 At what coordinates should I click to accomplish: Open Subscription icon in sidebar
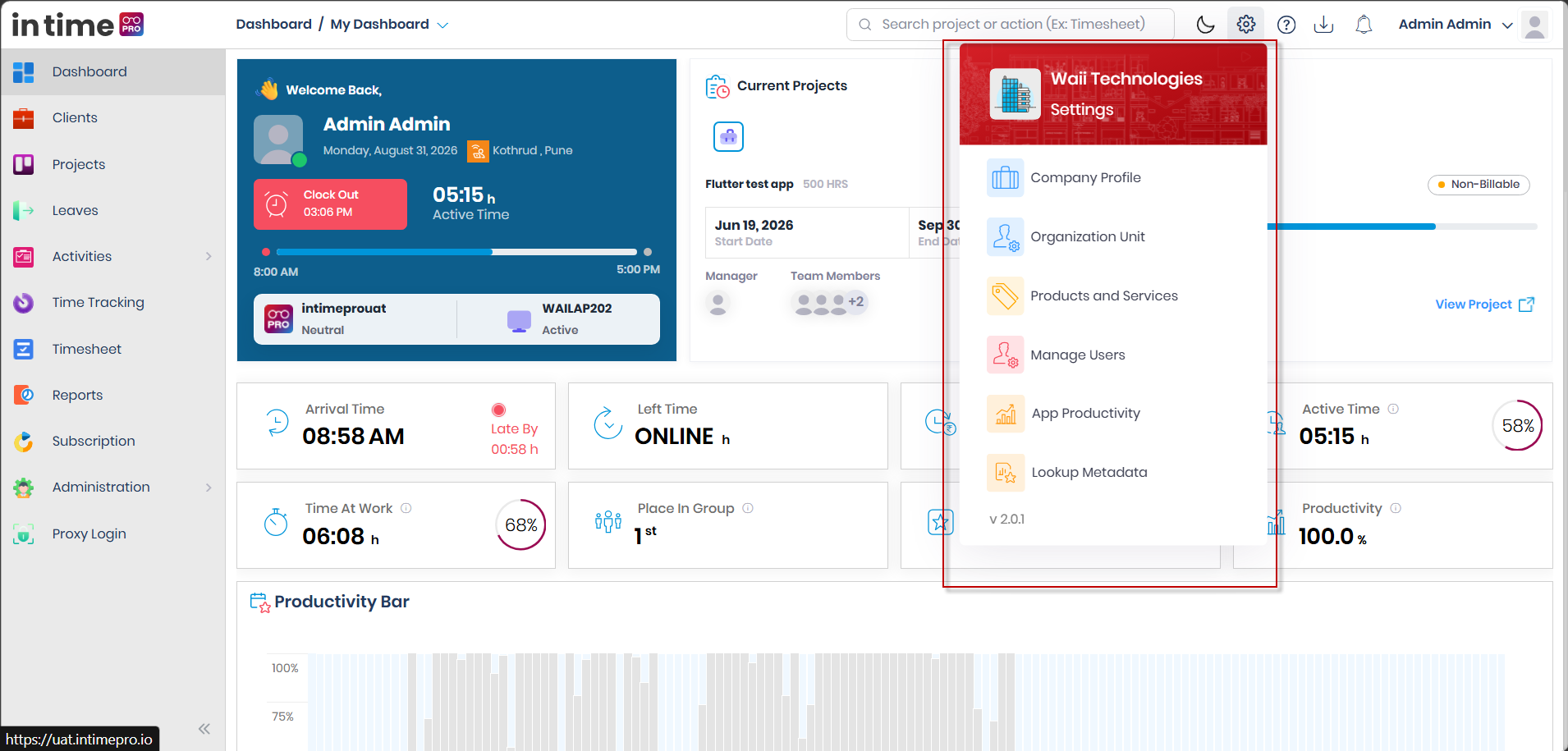pyautogui.click(x=23, y=441)
